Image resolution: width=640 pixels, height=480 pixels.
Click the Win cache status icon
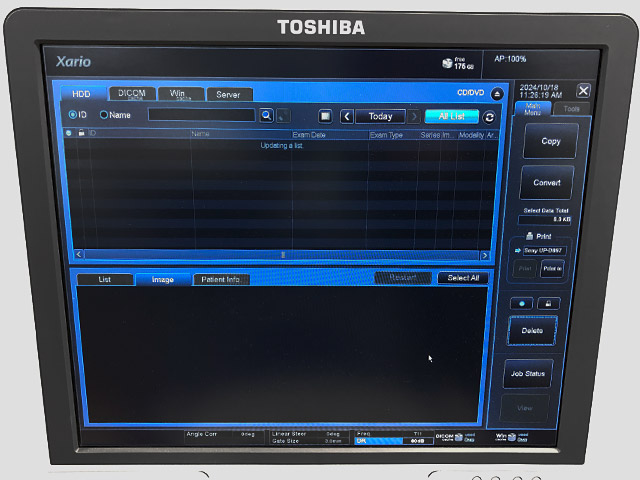511,437
